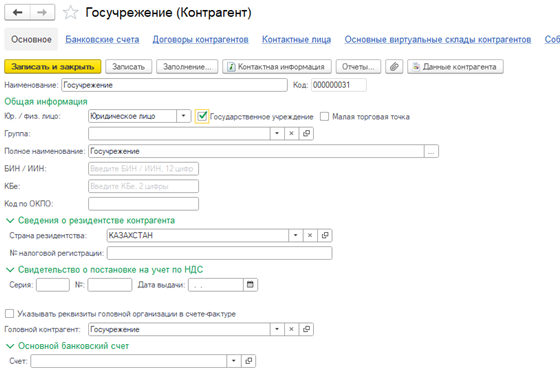The width and height of the screenshot is (560, 370).
Task: Switch to Банковские счета tab
Action: (102, 39)
